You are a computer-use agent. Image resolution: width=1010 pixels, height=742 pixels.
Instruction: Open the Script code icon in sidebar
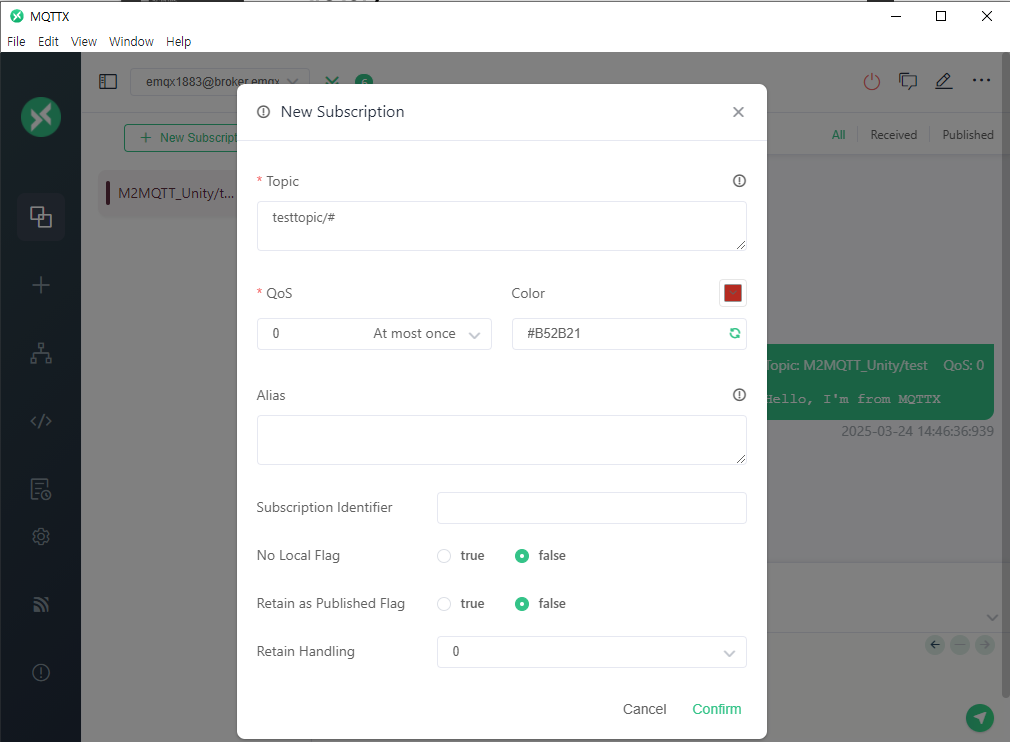(x=41, y=421)
